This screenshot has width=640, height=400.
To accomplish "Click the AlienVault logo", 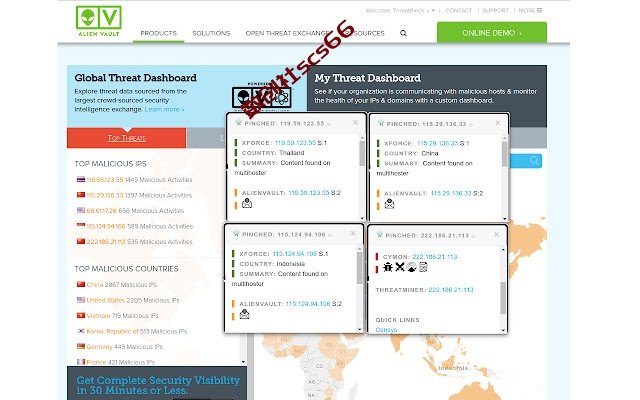I will click(99, 21).
